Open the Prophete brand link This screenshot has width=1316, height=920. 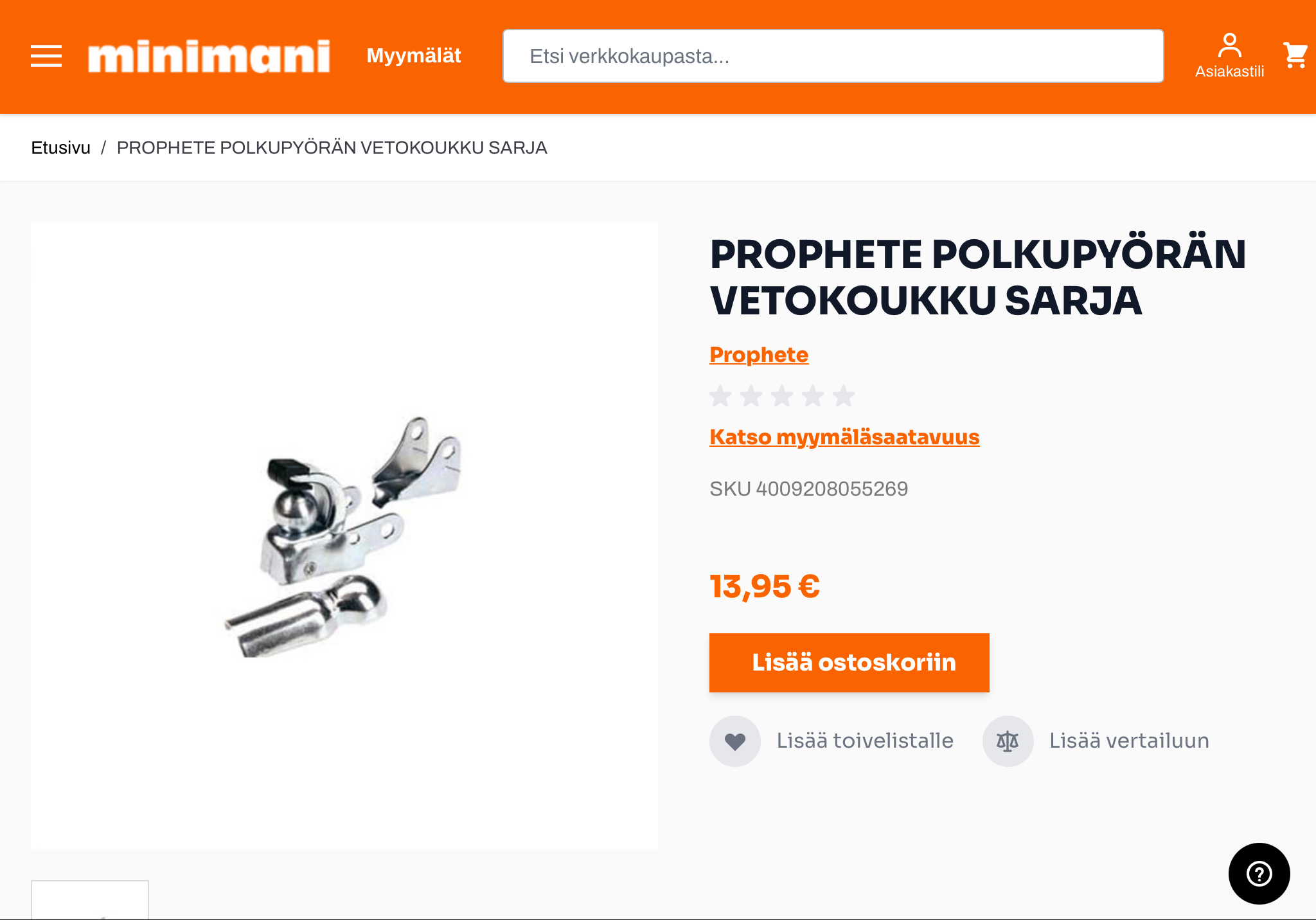[x=759, y=355]
